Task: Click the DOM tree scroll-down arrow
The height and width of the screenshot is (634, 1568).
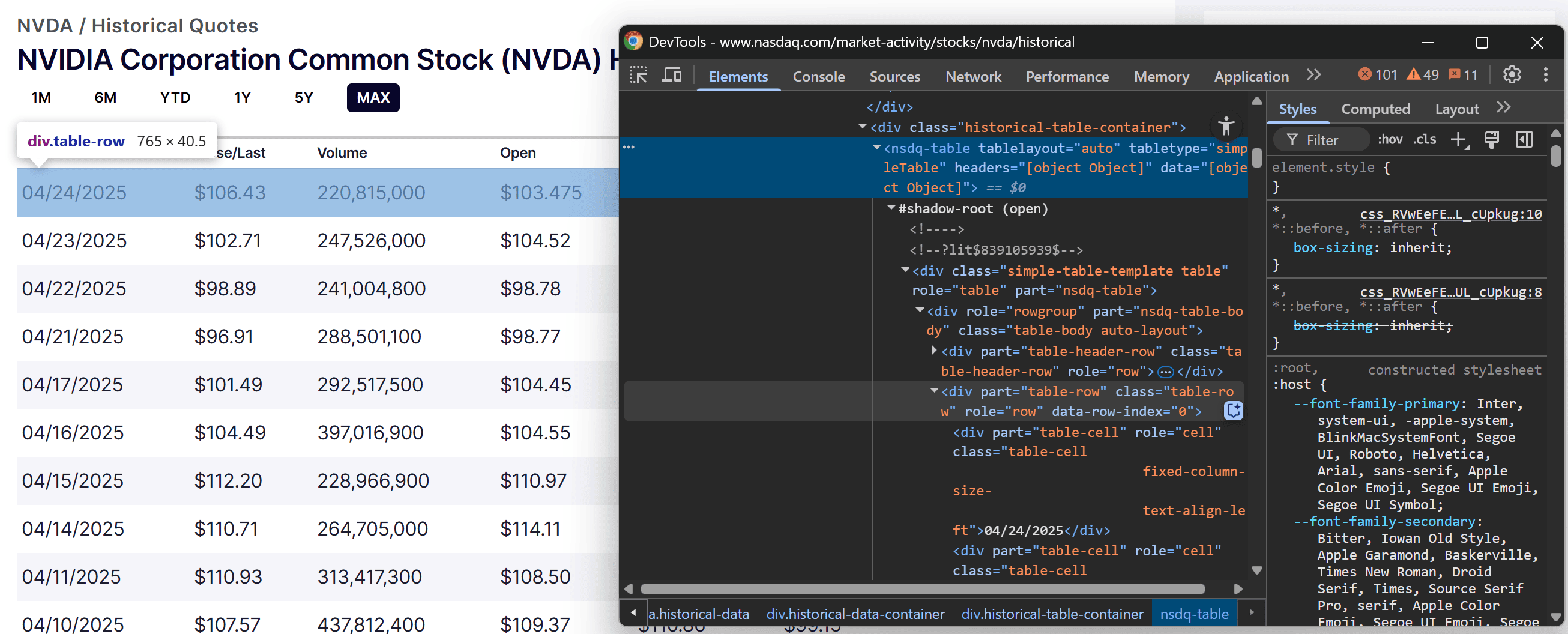Action: 1256,571
